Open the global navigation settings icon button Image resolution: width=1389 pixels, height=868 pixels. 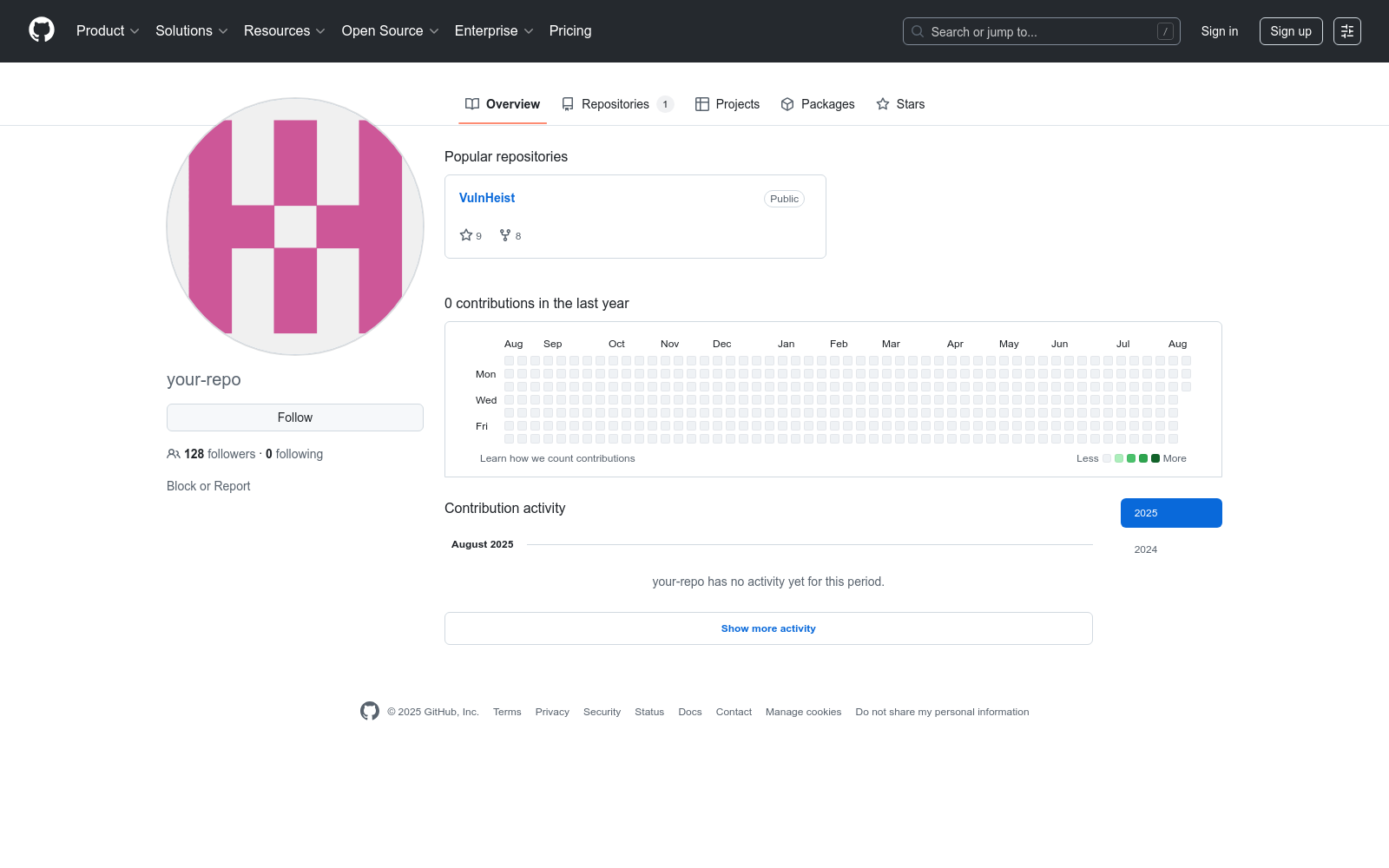(x=1347, y=31)
